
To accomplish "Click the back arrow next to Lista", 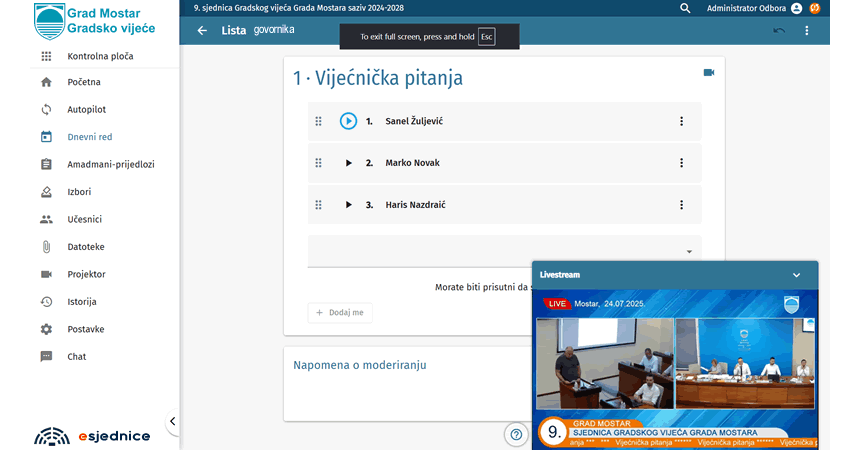I will coord(202,30).
